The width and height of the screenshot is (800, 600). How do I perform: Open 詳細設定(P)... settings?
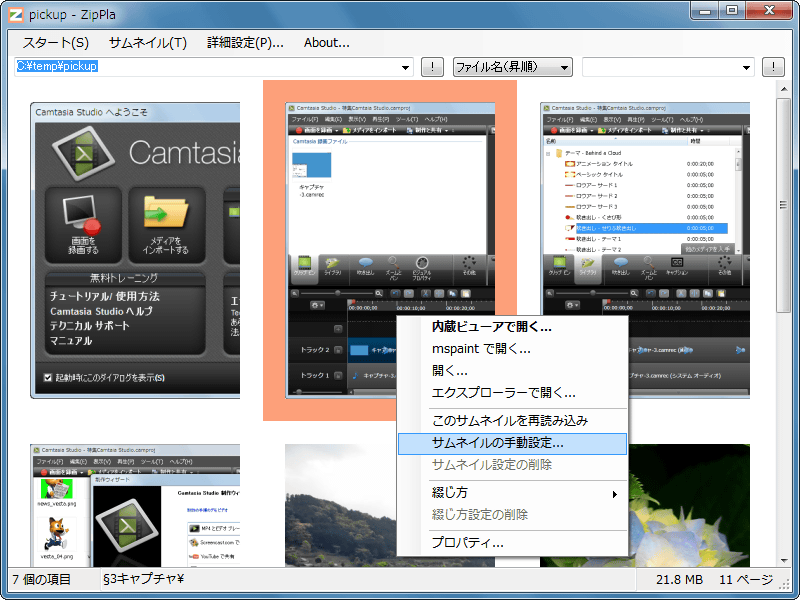coord(245,43)
